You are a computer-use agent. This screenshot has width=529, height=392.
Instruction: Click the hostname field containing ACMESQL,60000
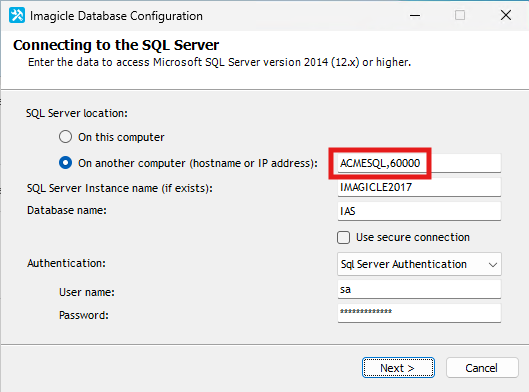[419, 163]
